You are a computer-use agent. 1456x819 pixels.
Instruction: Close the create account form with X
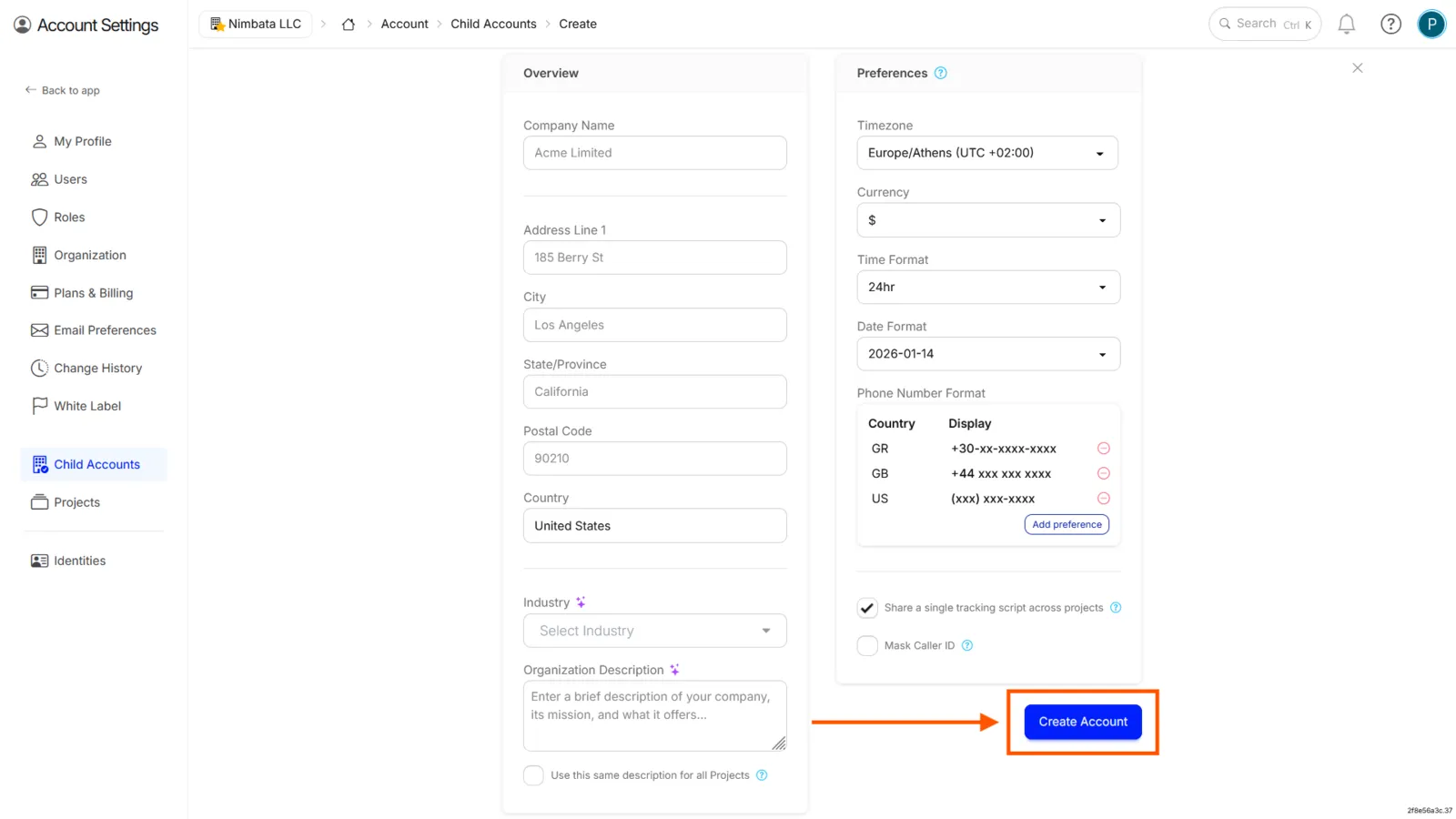pos(1357,68)
